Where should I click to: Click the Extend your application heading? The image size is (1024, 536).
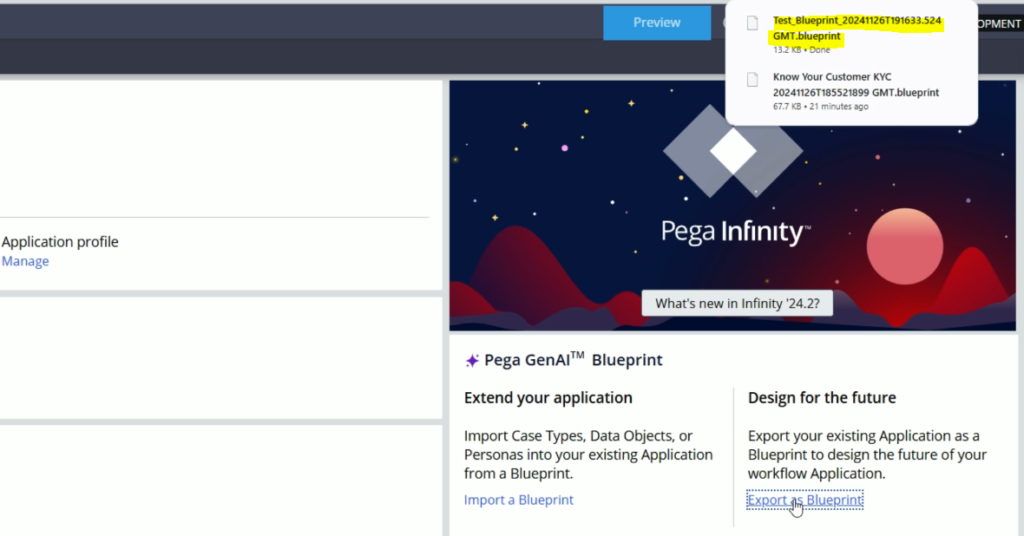click(548, 398)
